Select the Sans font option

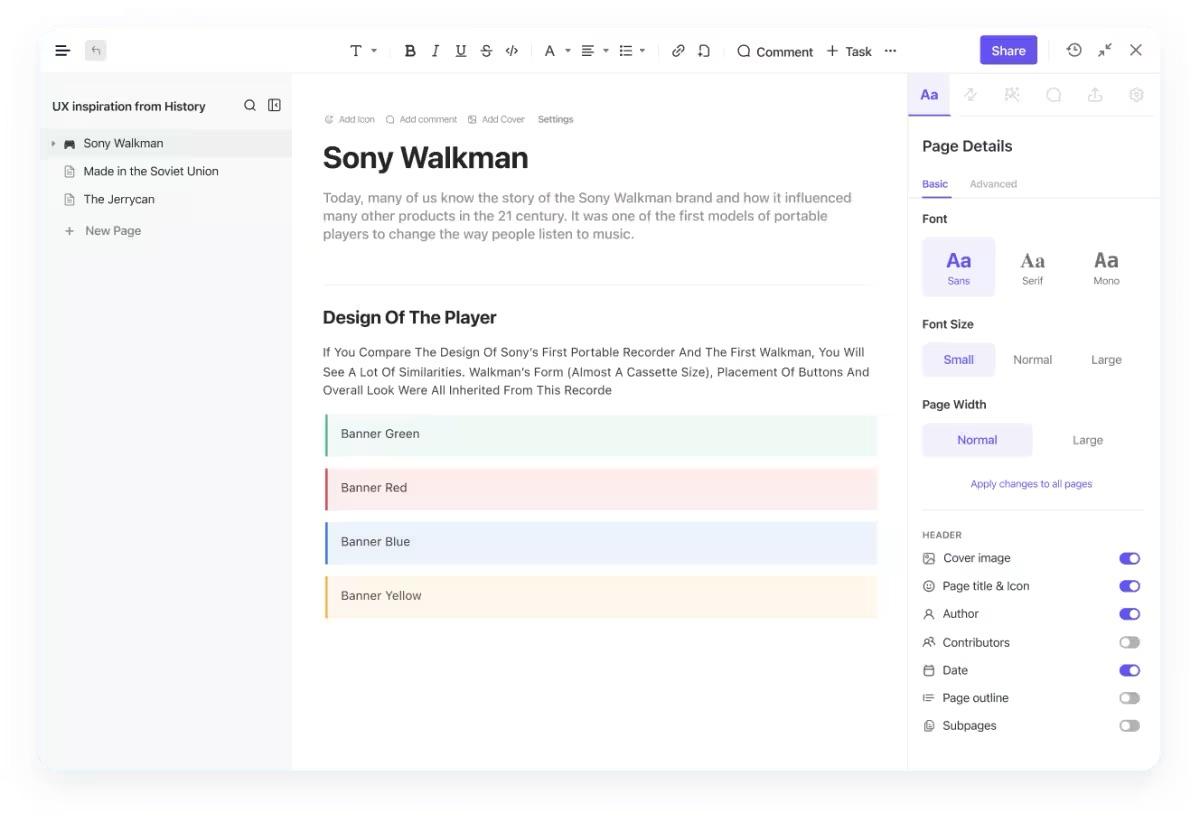958,267
